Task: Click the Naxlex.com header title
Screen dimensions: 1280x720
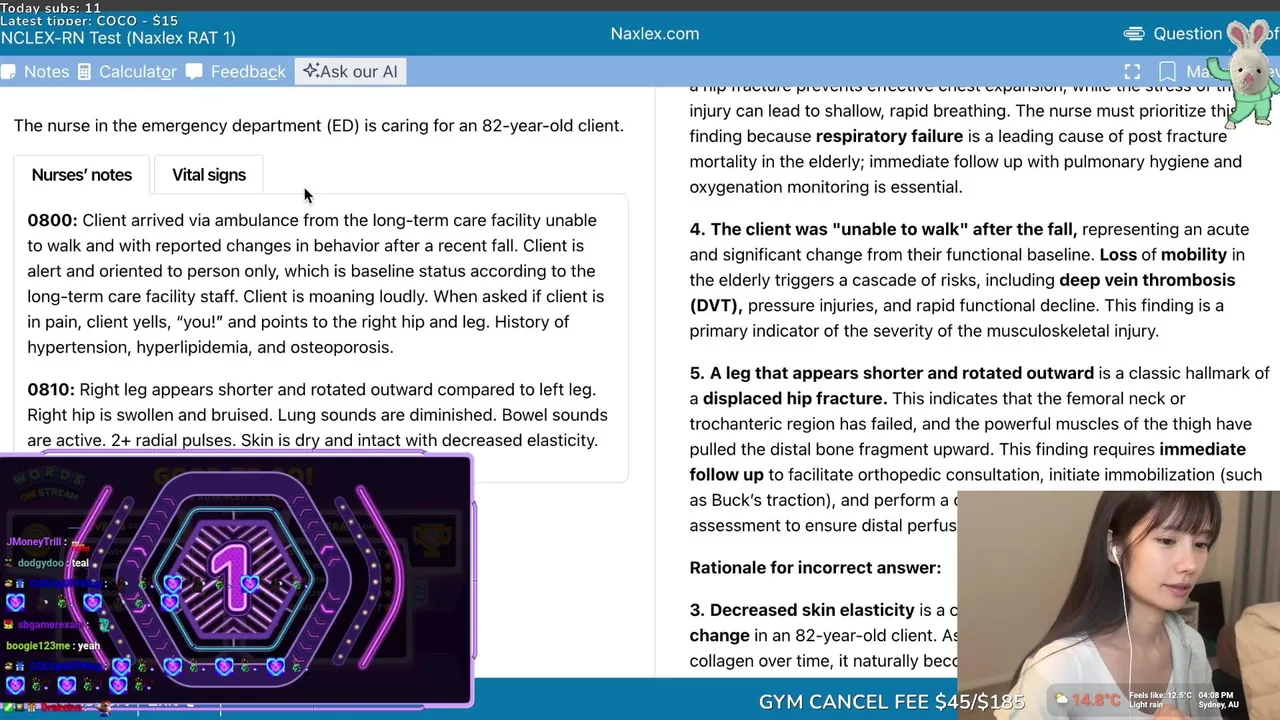Action: pos(655,34)
